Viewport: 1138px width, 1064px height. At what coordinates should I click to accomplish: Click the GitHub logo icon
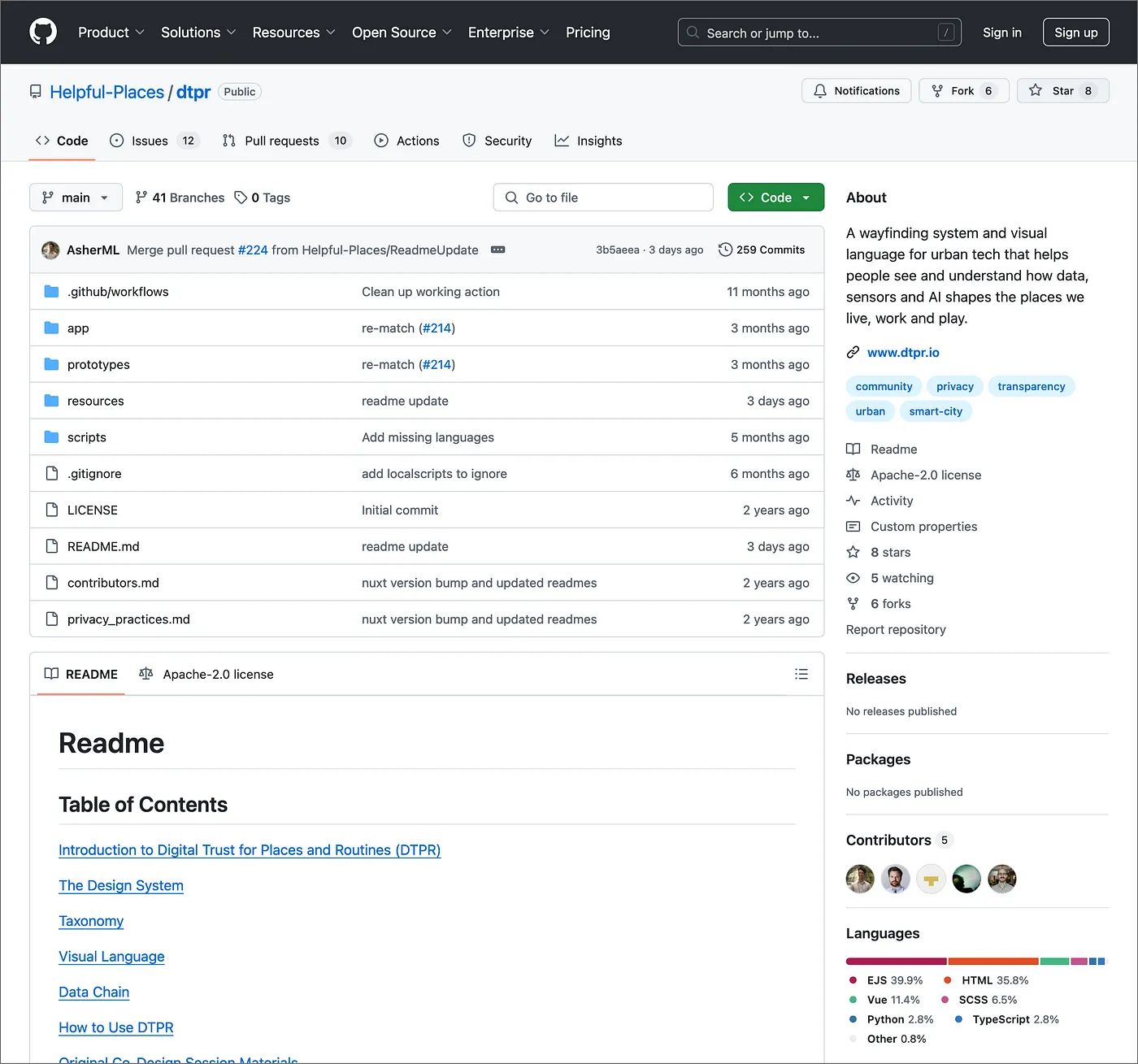(43, 33)
